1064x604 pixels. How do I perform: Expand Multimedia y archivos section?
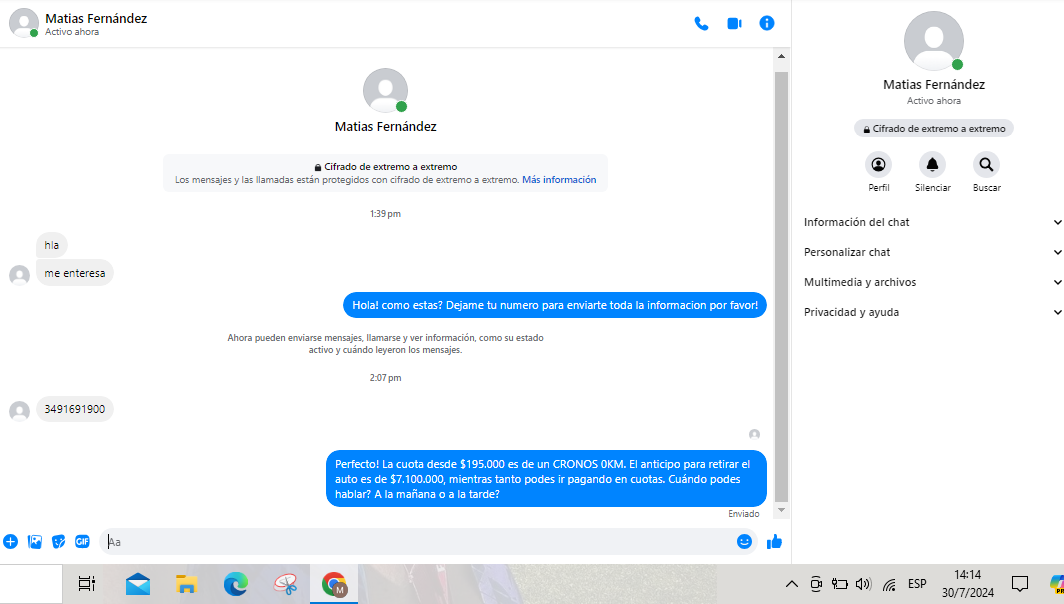click(x=930, y=282)
